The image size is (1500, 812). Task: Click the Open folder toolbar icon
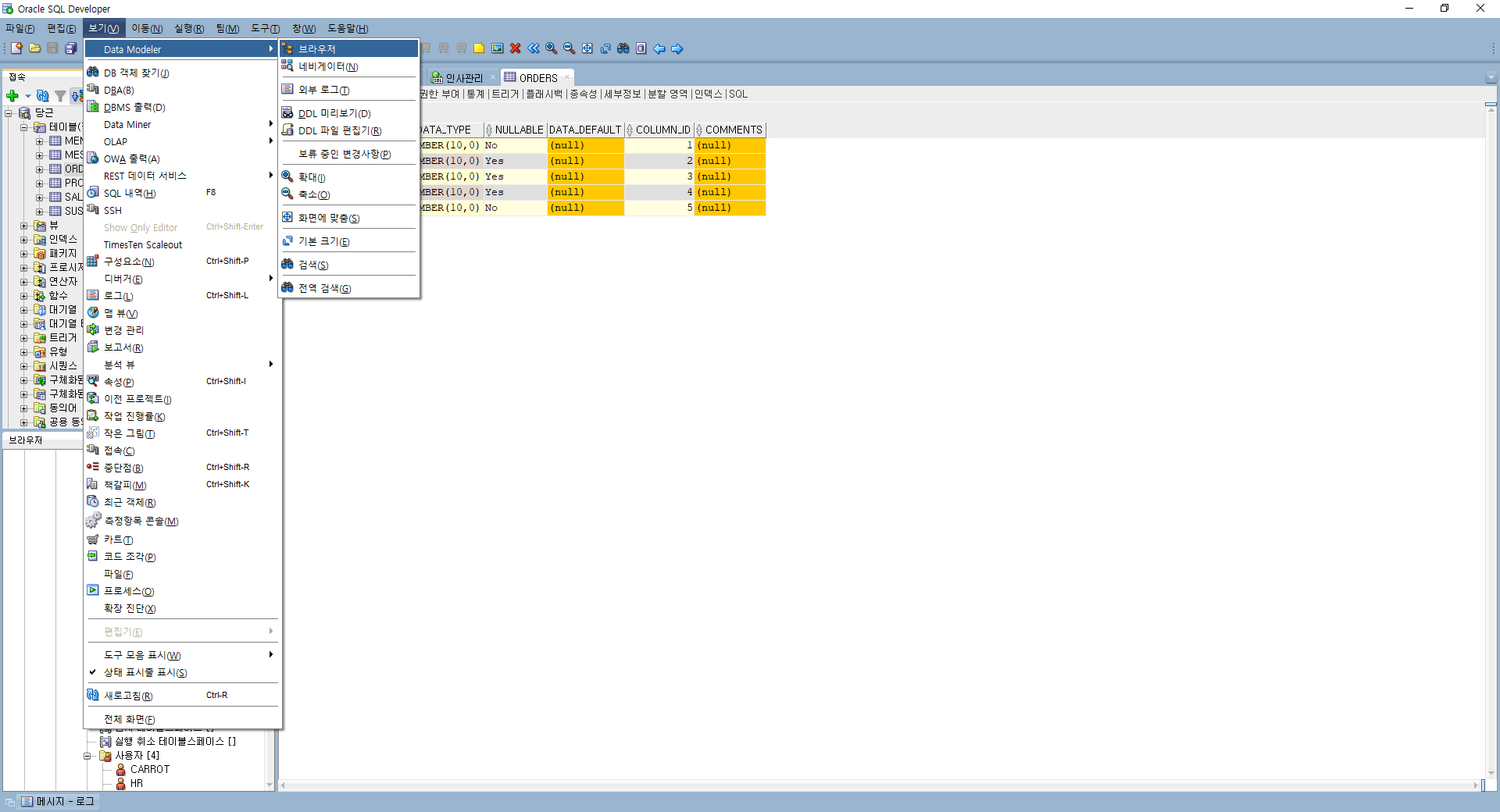tap(34, 48)
